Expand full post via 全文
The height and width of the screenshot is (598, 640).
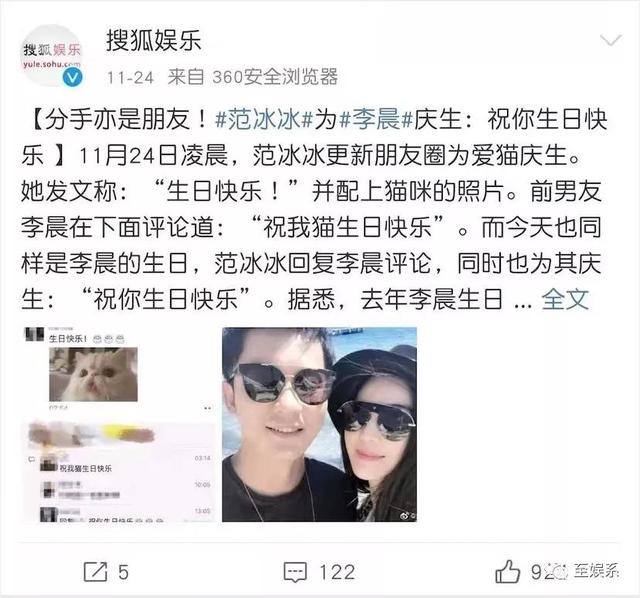pos(565,299)
